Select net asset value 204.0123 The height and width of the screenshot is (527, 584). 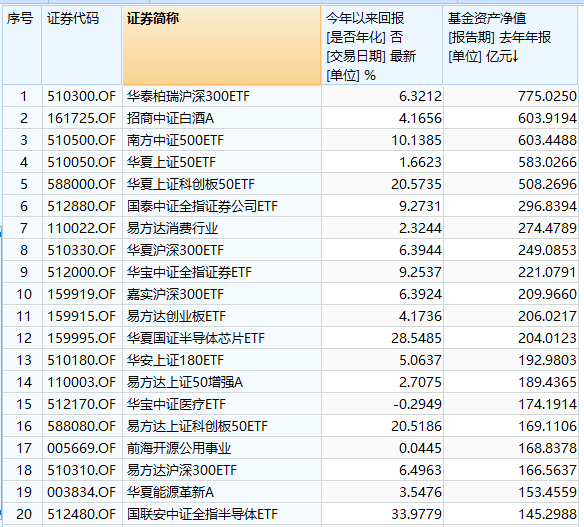point(547,338)
